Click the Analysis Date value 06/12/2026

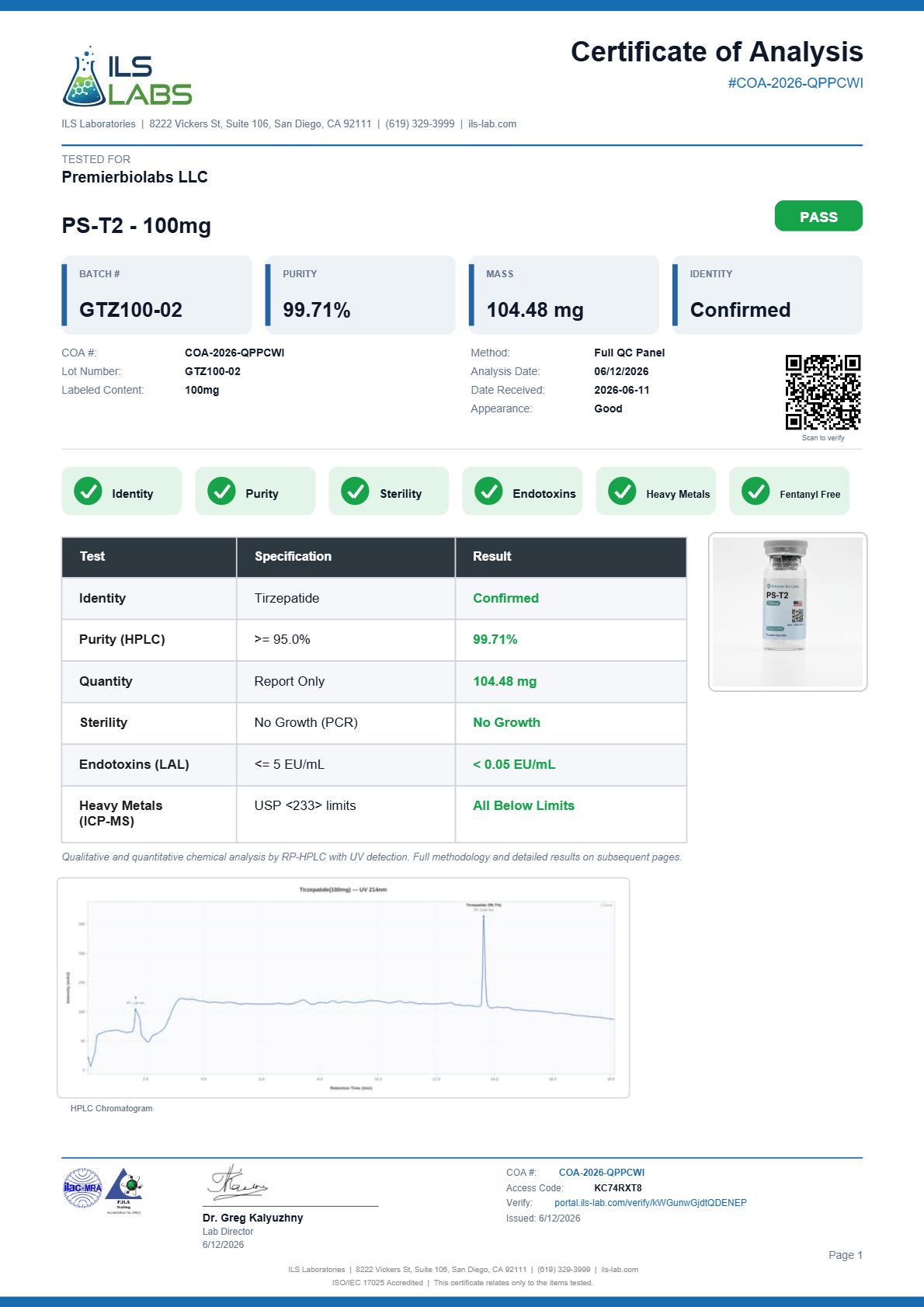(621, 371)
